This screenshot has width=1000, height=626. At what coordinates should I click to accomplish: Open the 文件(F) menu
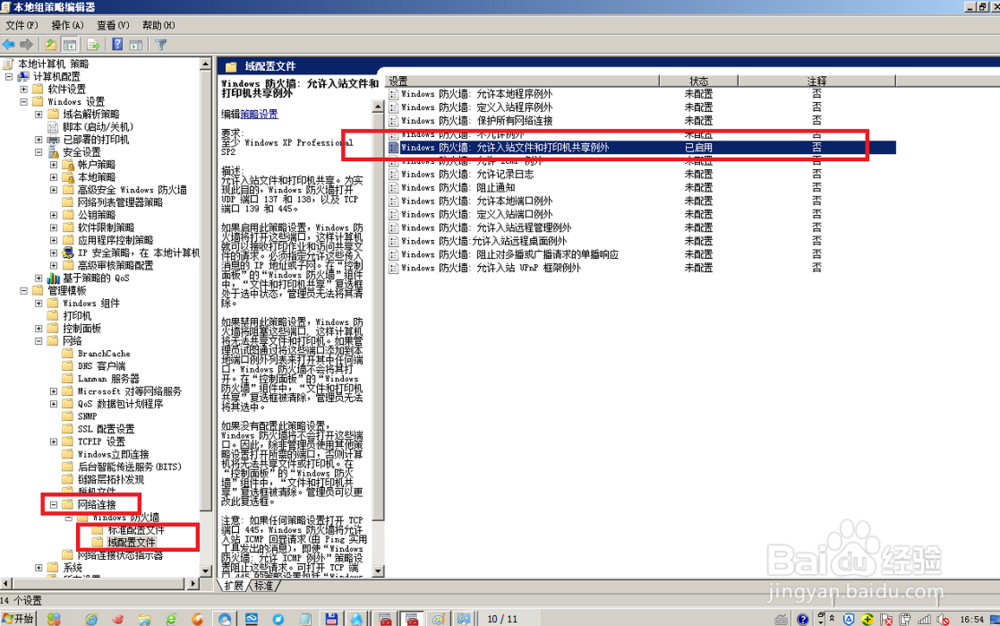tap(22, 25)
